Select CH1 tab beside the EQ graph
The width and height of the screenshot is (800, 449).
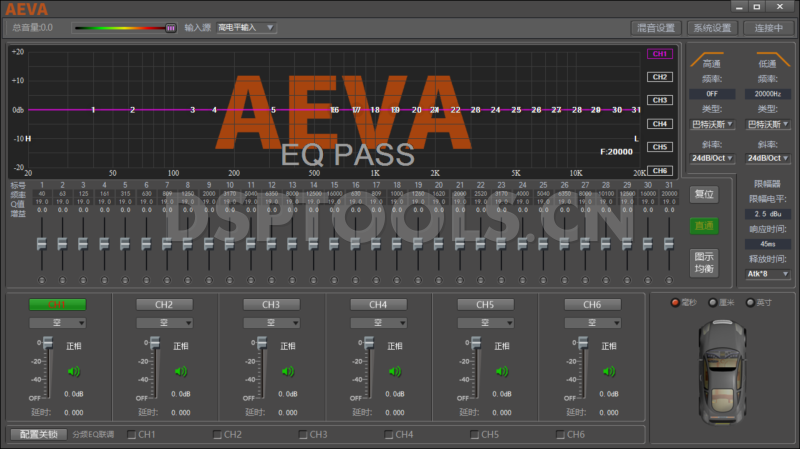660,54
